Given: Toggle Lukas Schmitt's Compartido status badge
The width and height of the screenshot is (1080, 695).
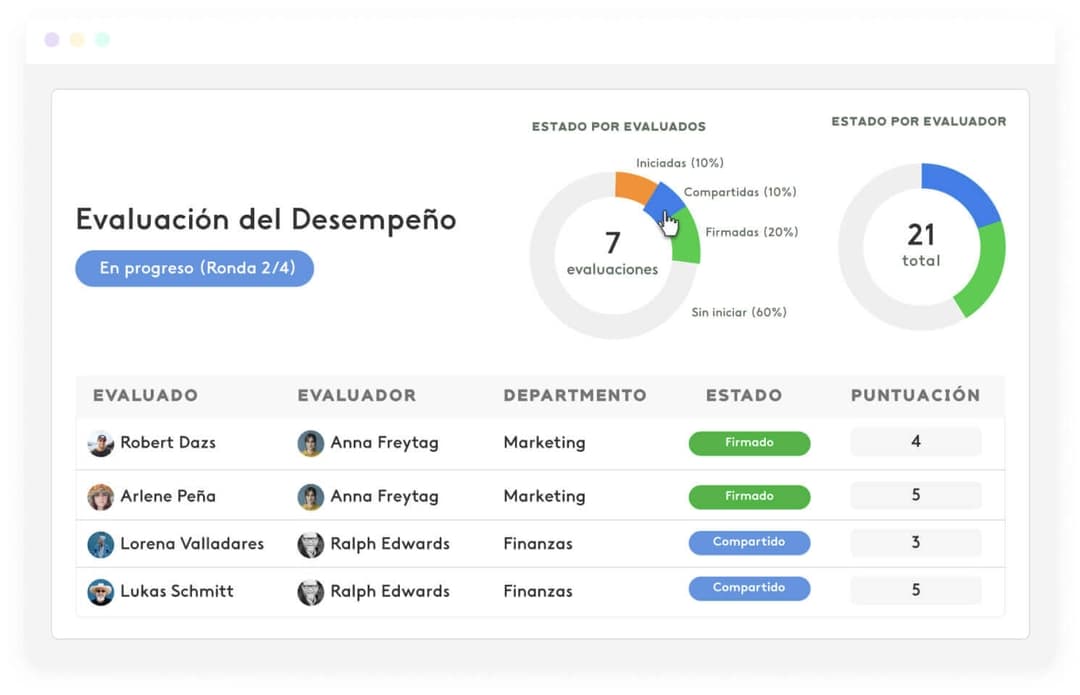Looking at the screenshot, I should (x=749, y=588).
